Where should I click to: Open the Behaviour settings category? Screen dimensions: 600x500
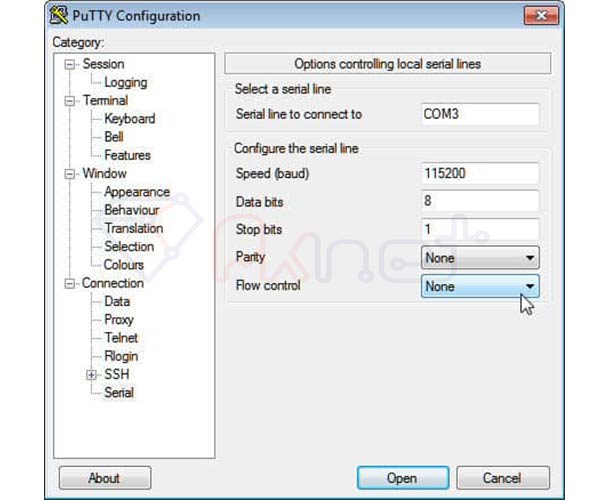click(132, 210)
